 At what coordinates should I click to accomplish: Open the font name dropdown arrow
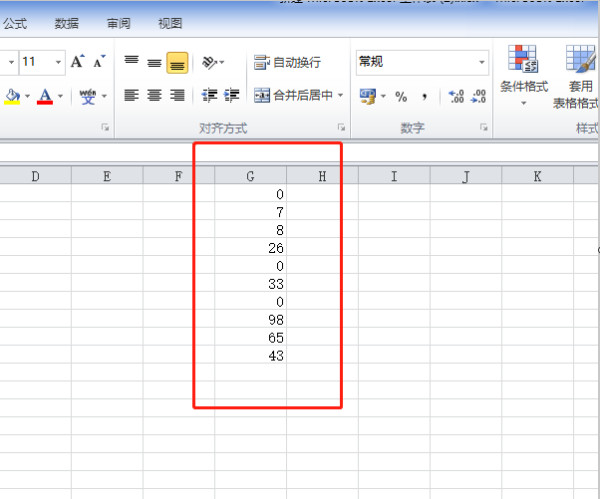(x=11, y=62)
